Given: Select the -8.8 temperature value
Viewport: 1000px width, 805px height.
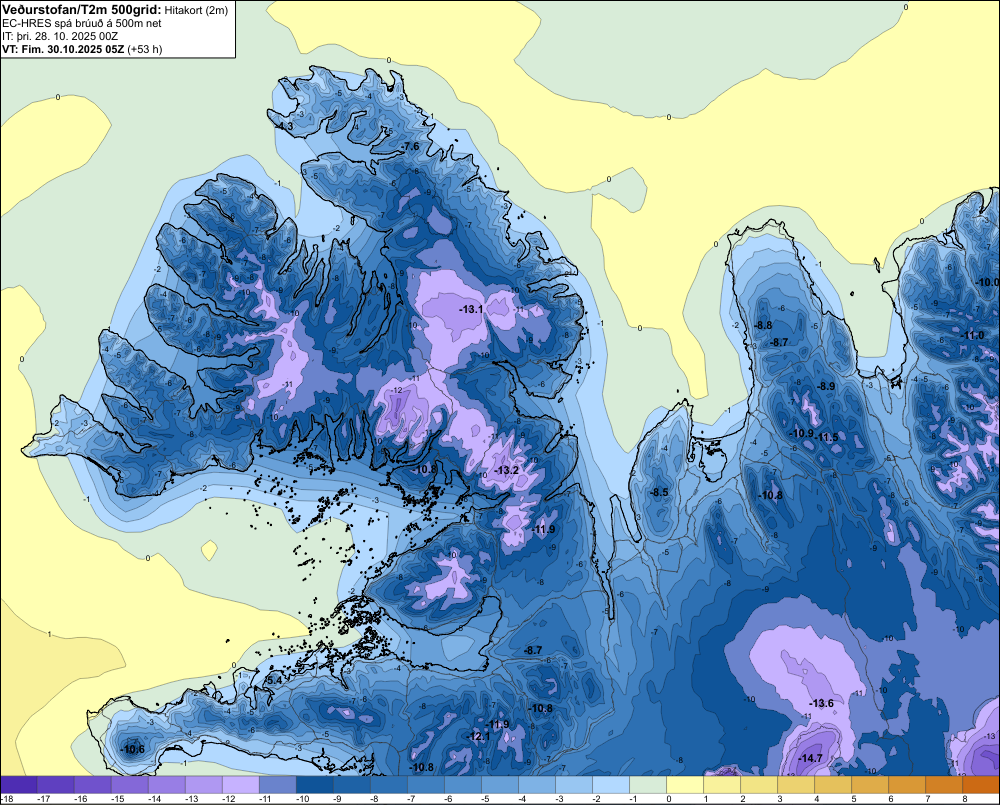Looking at the screenshot, I should (763, 325).
